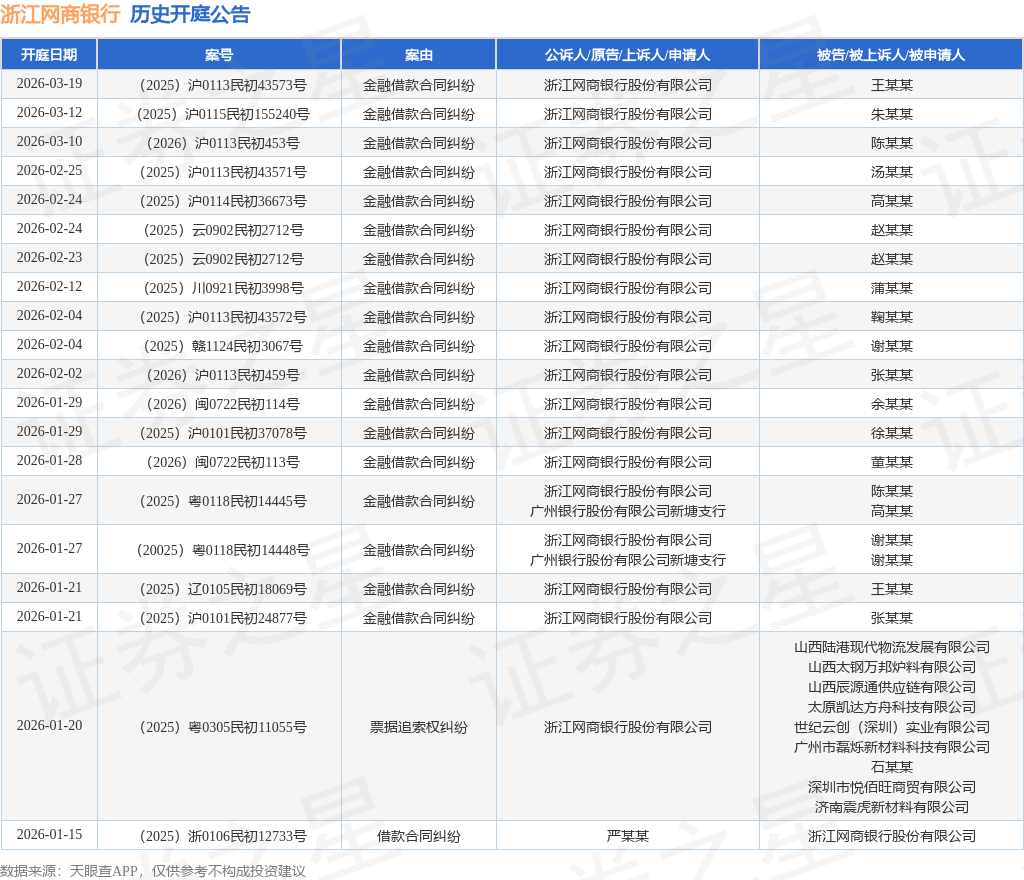
Task: Click defendant 徐某某
Action: (x=891, y=433)
